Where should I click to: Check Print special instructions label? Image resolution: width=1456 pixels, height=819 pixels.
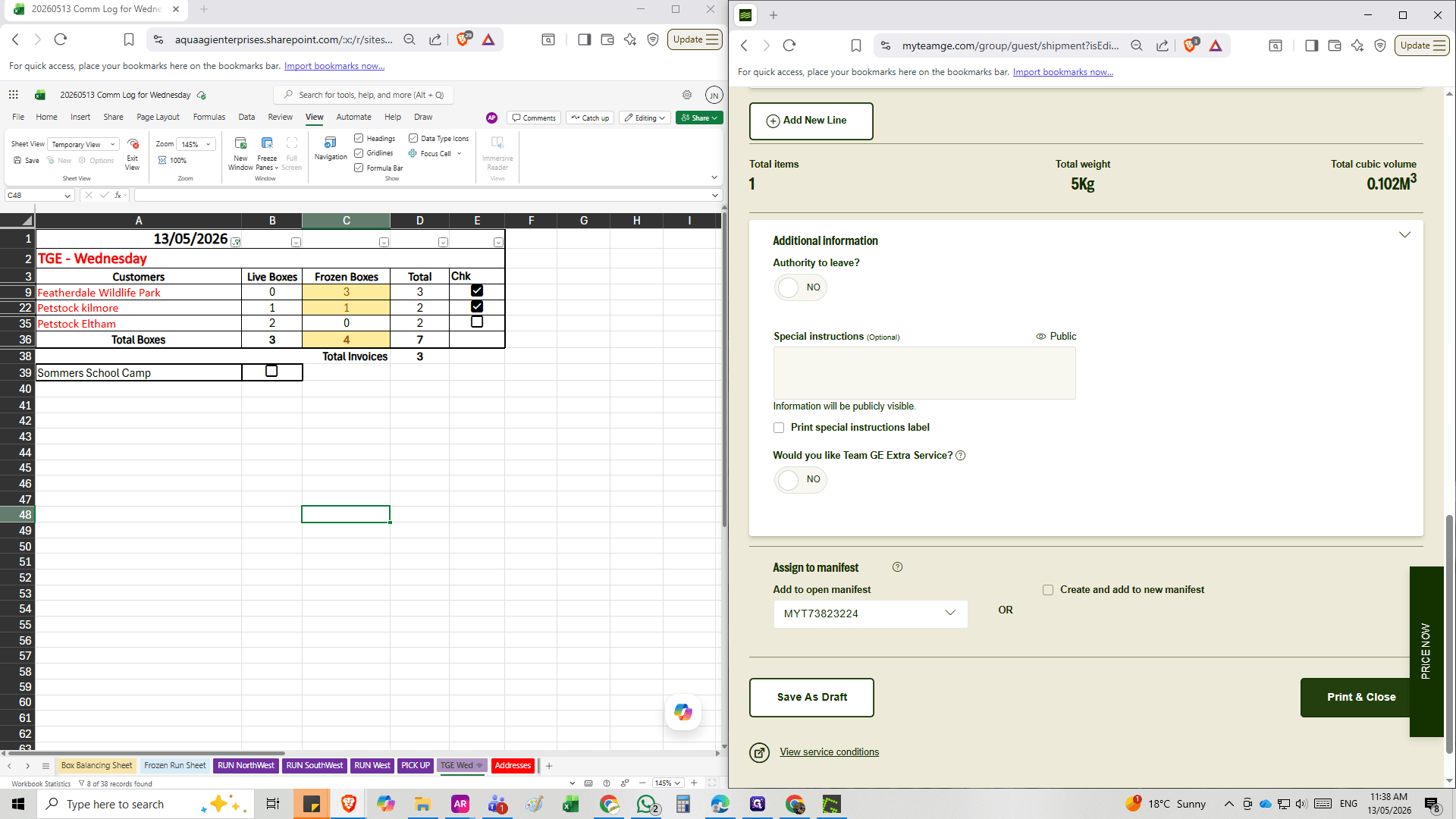(779, 428)
